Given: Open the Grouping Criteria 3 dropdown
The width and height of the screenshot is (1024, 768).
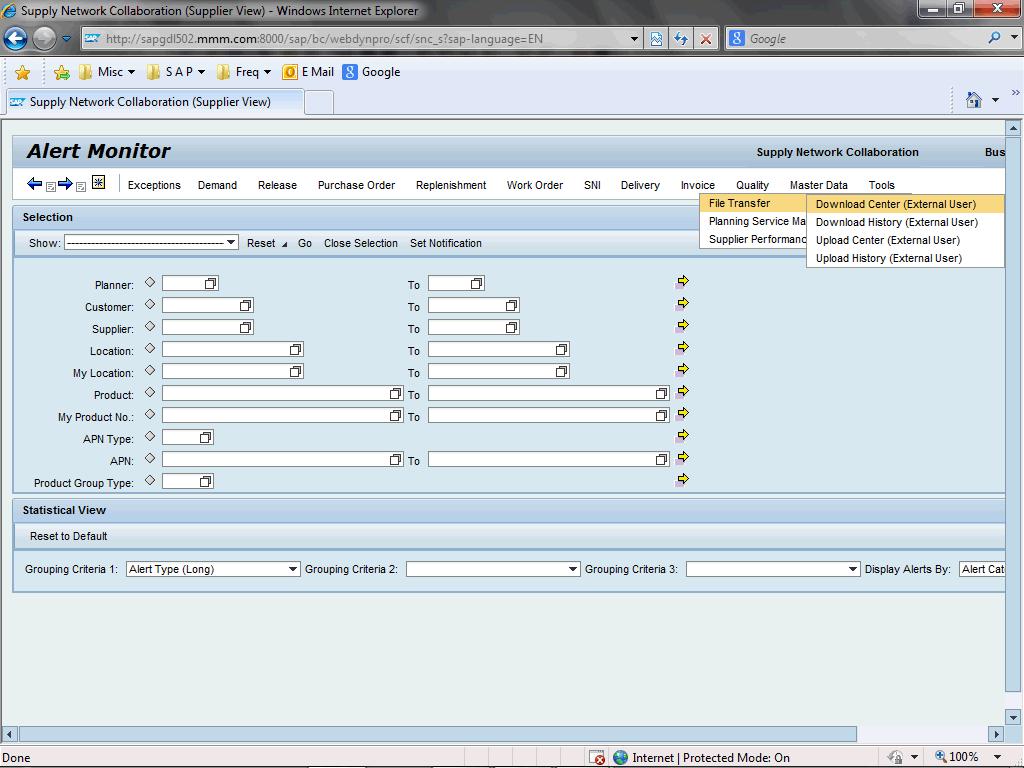Looking at the screenshot, I should point(773,569).
